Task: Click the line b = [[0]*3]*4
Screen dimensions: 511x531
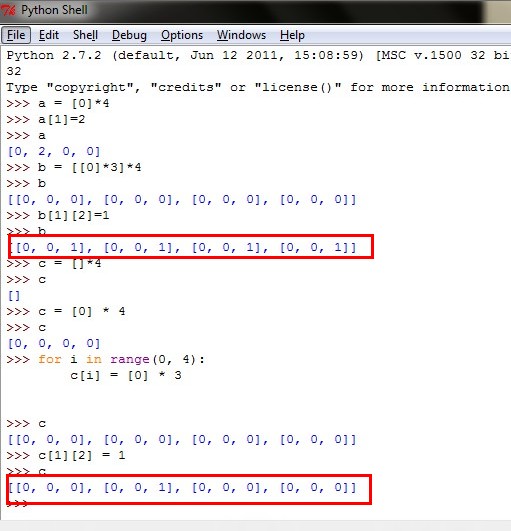Action: (x=74, y=167)
